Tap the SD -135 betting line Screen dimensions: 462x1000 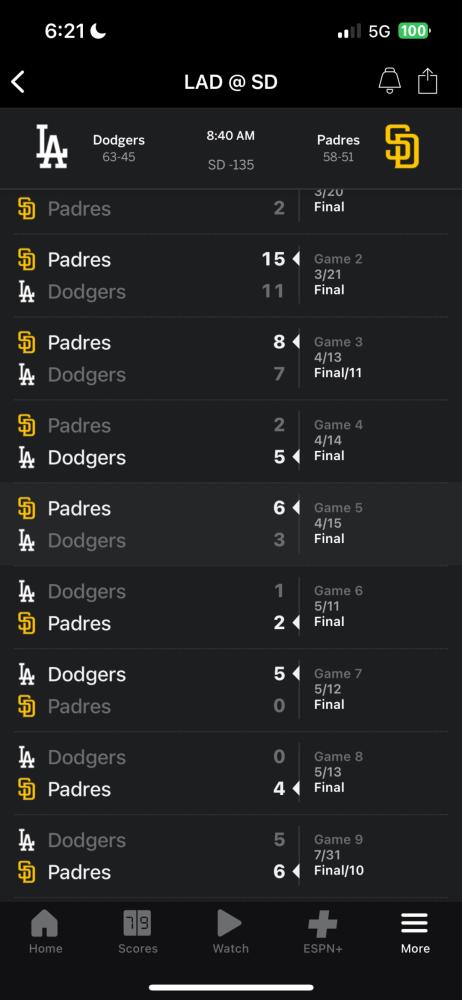(231, 165)
